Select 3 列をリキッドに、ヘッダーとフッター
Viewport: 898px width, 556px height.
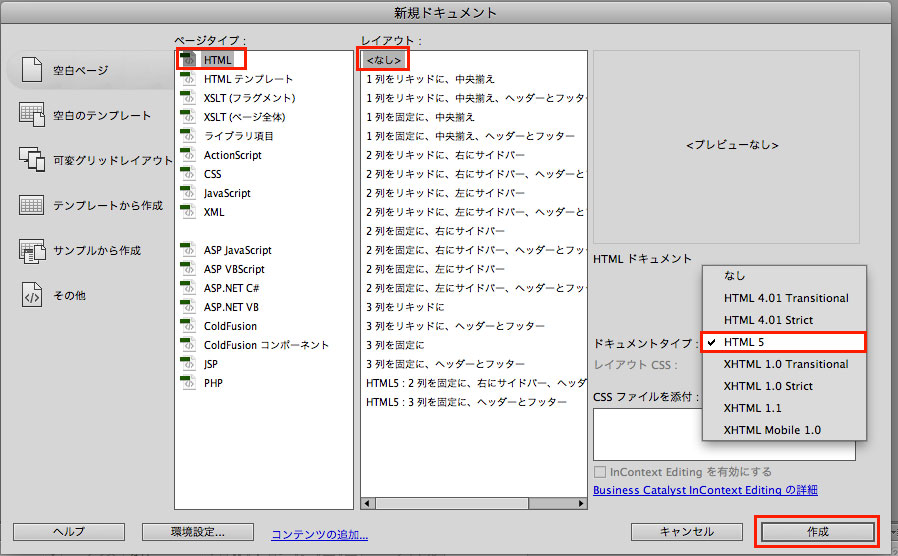[455, 326]
